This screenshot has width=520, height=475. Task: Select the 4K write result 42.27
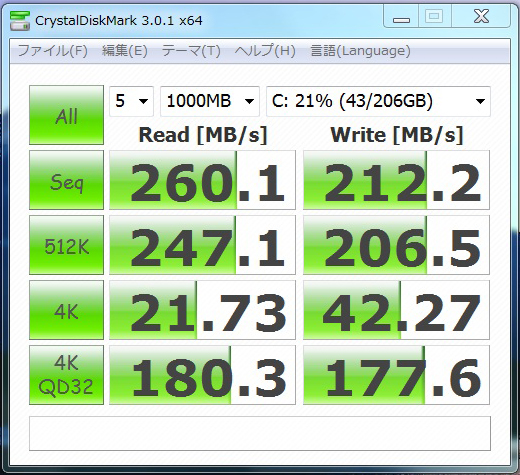[396, 310]
